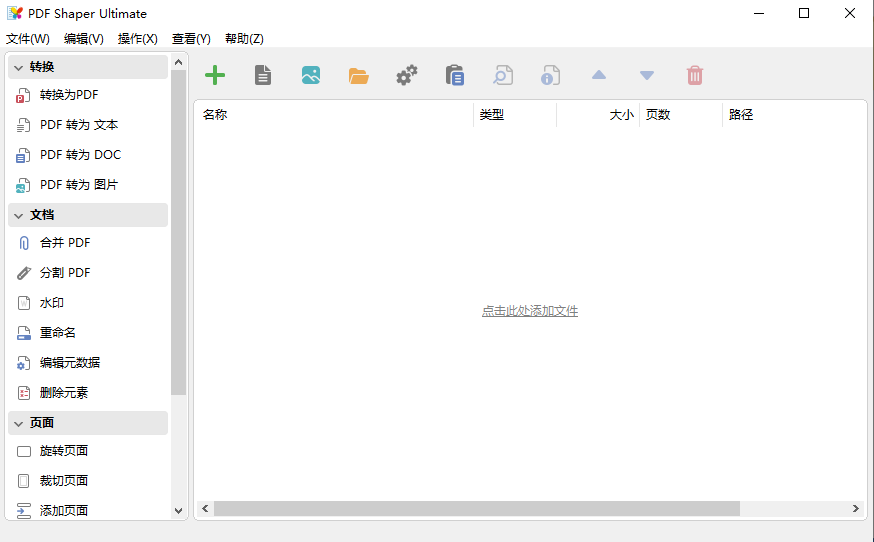Select the 合并 PDF label

pyautogui.click(x=65, y=243)
